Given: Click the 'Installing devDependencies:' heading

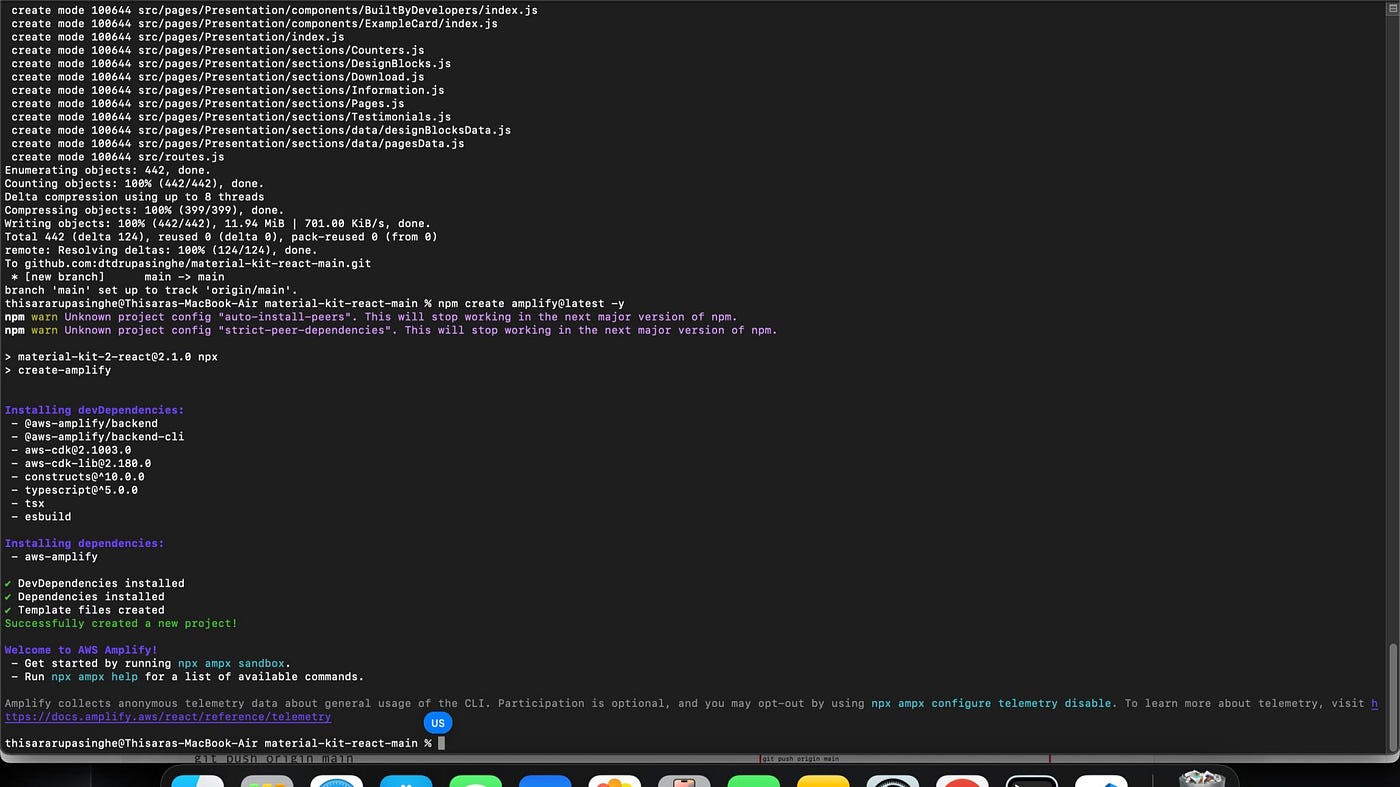Looking at the screenshot, I should click(94, 410).
